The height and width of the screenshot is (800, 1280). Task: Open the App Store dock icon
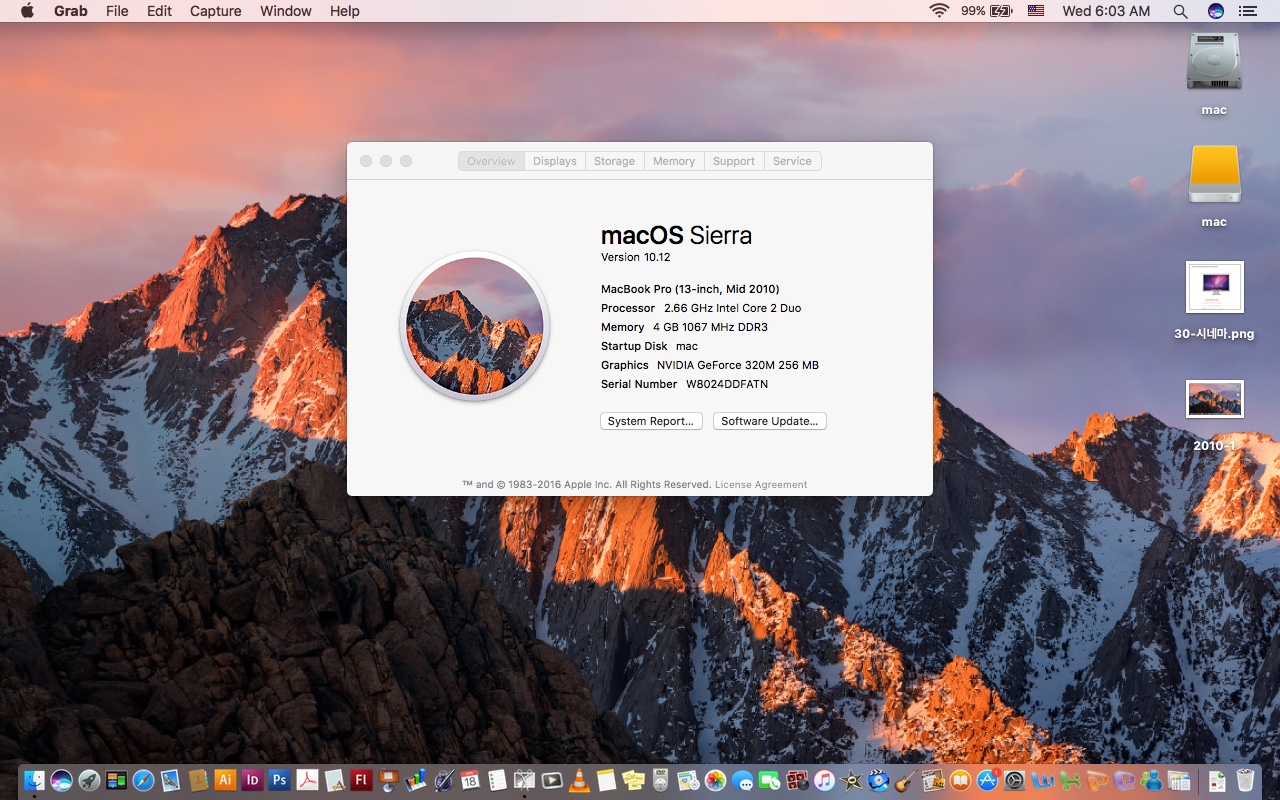[988, 780]
